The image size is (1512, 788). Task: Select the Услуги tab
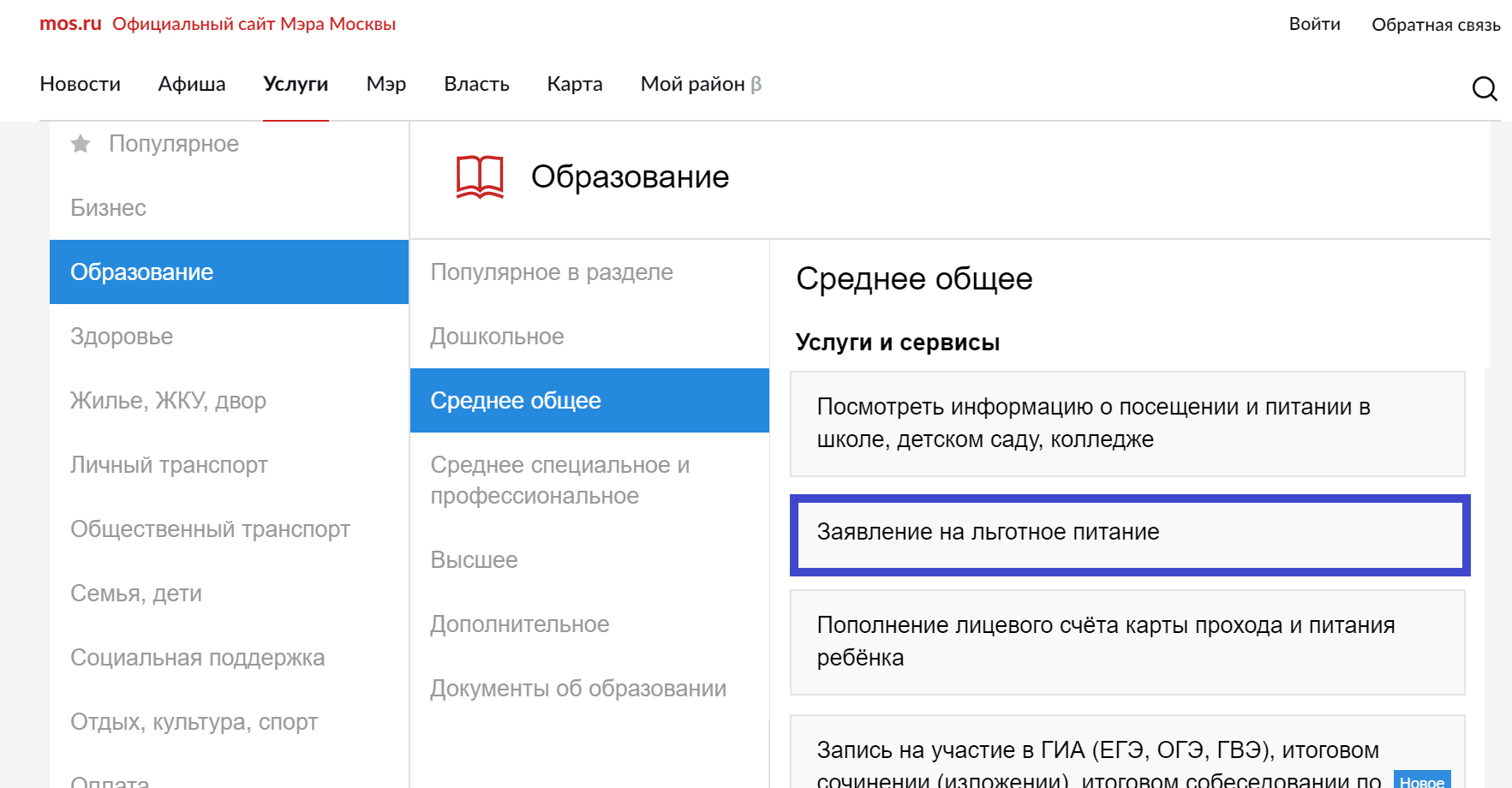pyautogui.click(x=296, y=84)
